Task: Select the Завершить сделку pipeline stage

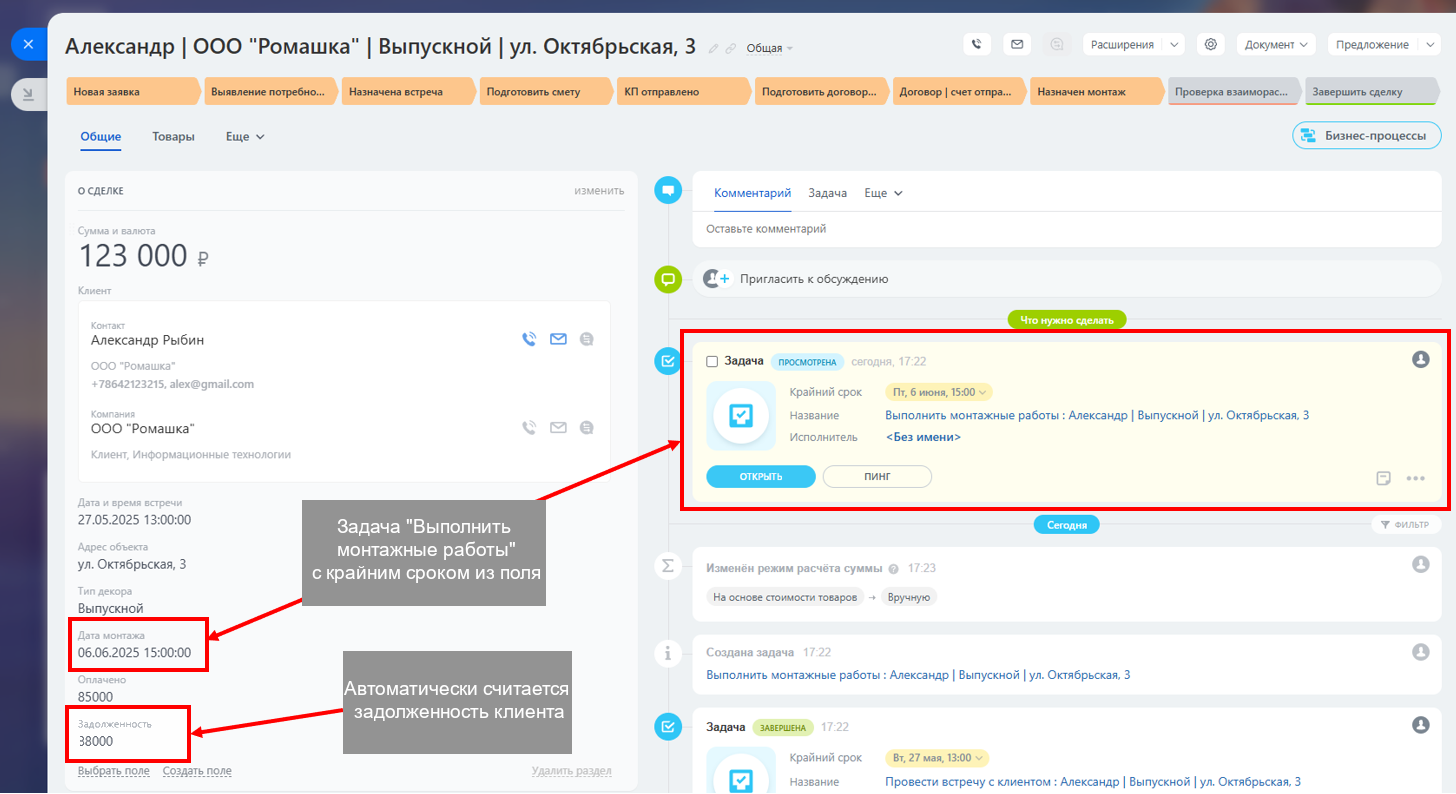Action: [x=1366, y=92]
